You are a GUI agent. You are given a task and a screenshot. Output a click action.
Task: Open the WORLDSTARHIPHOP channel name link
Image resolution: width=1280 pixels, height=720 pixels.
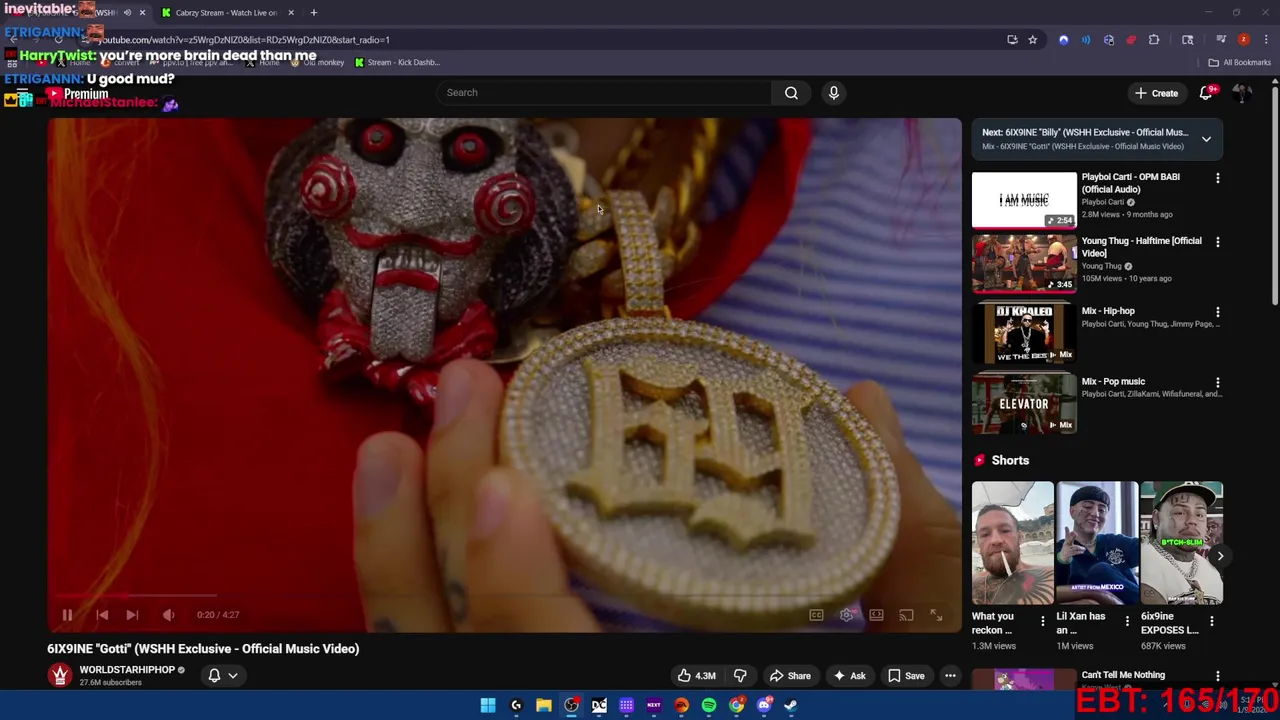[x=127, y=670]
